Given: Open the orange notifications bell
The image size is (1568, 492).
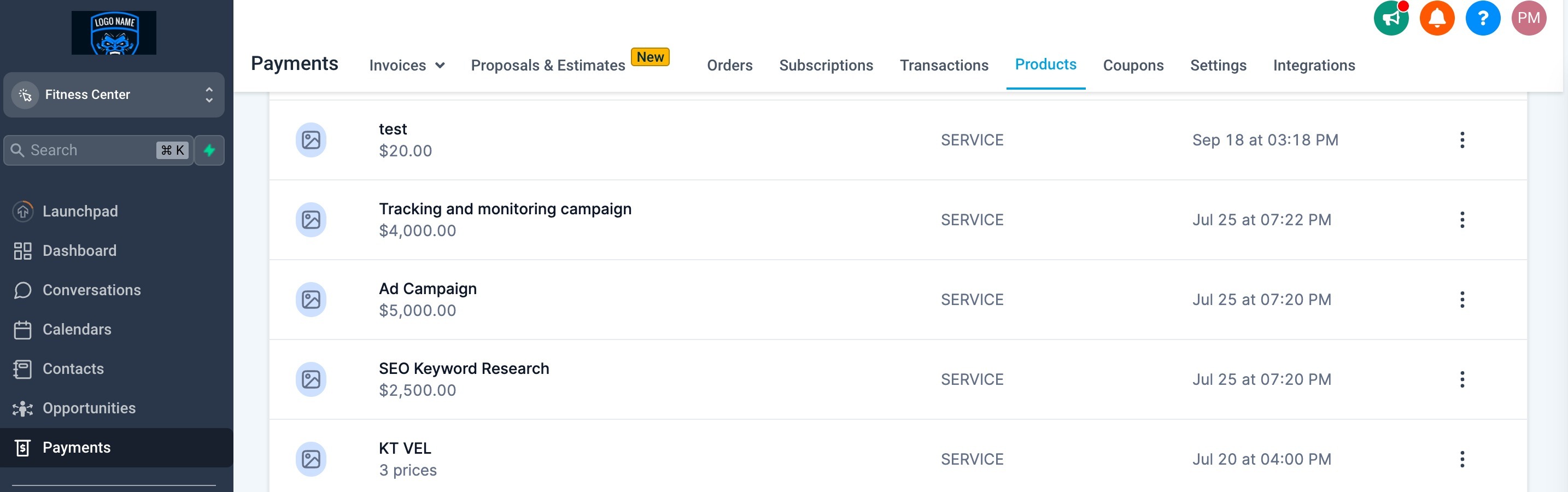Looking at the screenshot, I should point(1437,18).
